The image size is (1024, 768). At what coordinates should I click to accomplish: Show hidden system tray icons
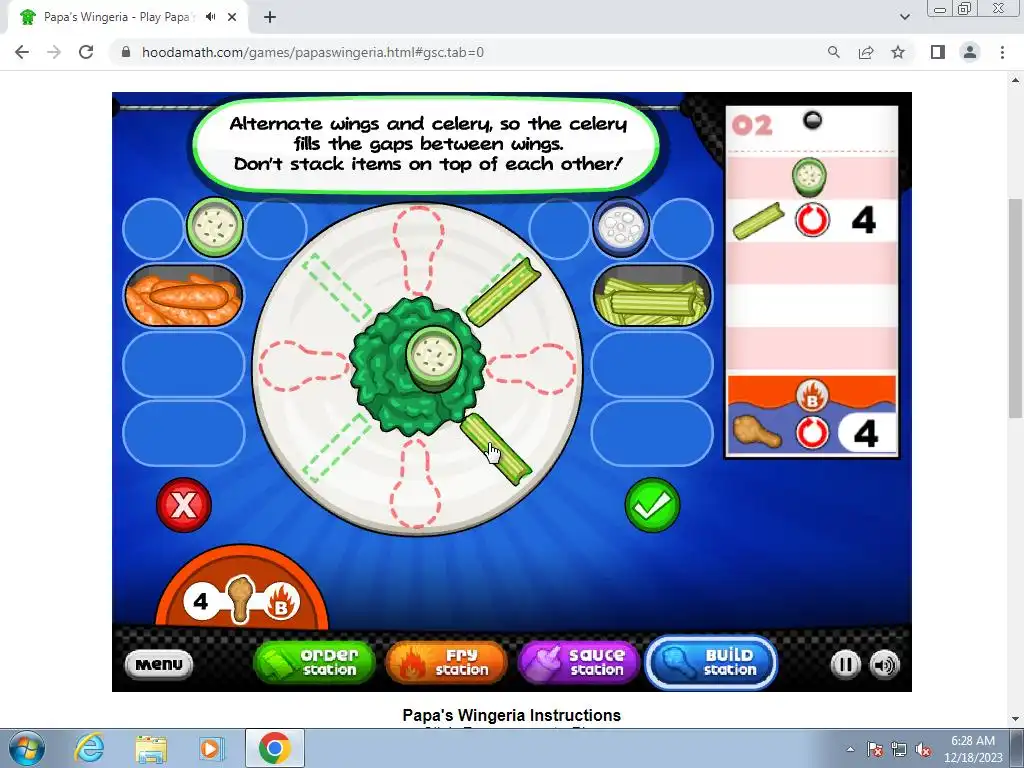(x=850, y=749)
